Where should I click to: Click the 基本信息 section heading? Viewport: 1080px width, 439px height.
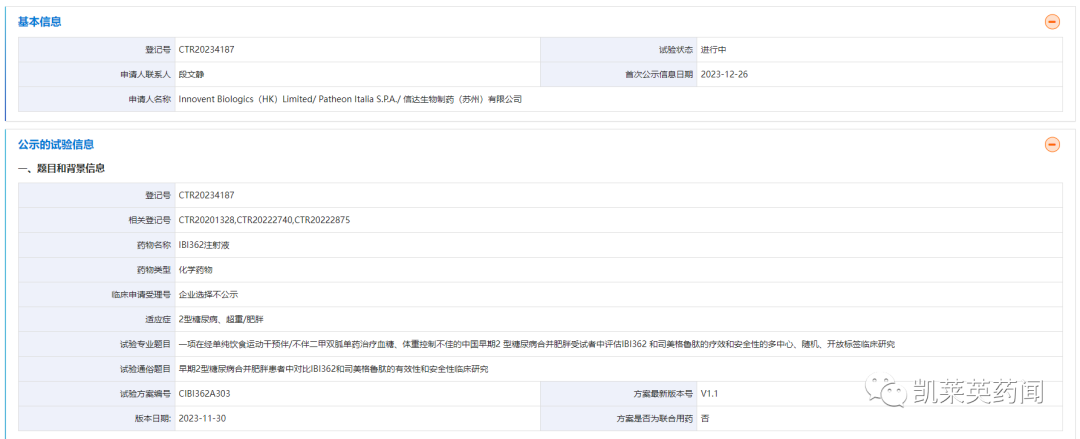pos(39,21)
